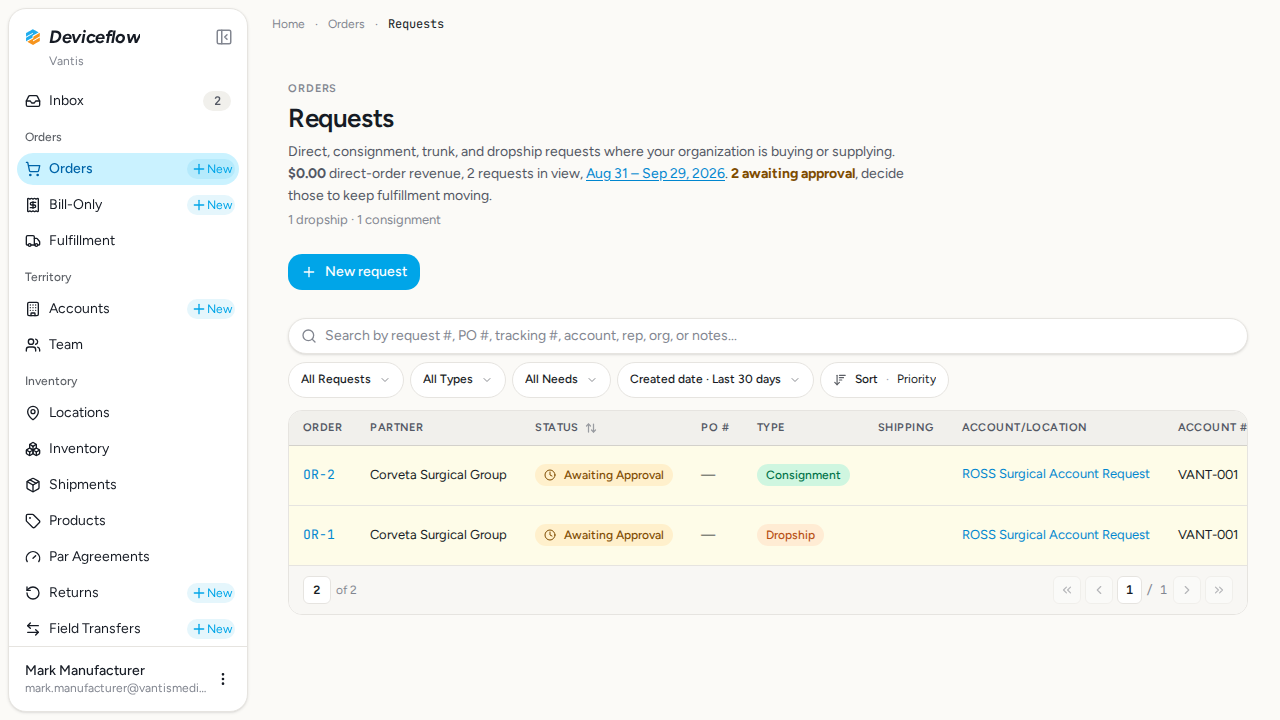Viewport: 1280px width, 720px height.
Task: Click the Bill-Only dollar document icon
Action: pos(33,205)
